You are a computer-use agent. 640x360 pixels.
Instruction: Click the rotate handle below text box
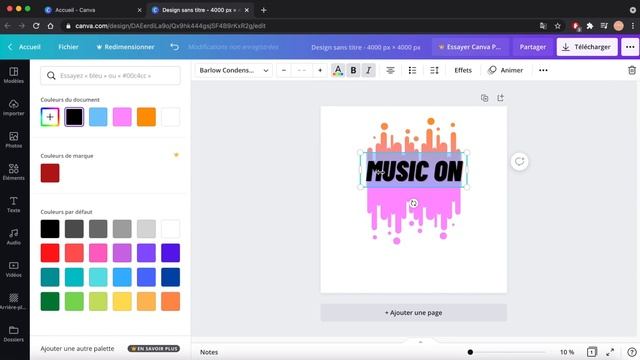click(x=413, y=203)
